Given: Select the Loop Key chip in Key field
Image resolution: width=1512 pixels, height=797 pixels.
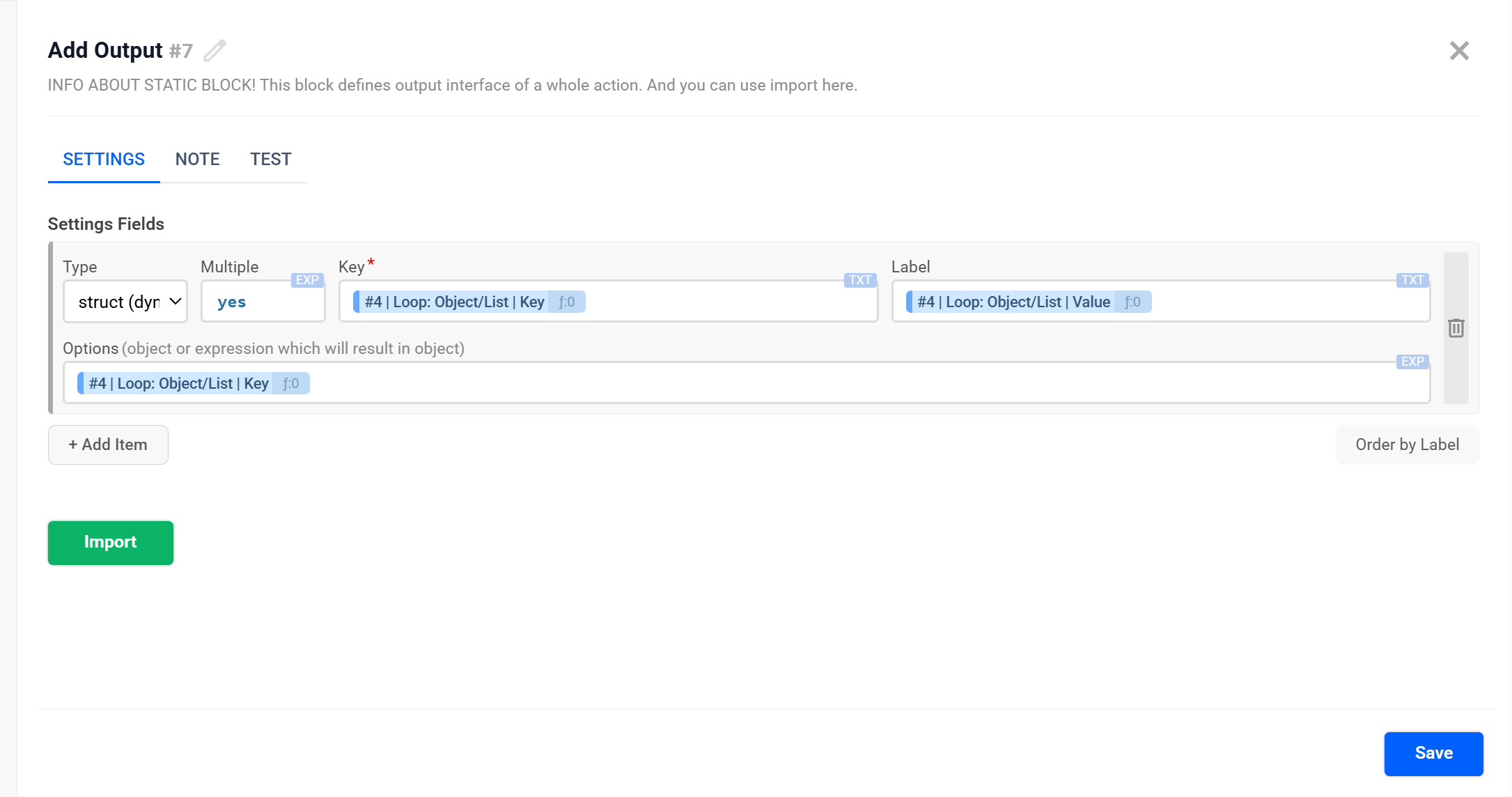Looking at the screenshot, I should 454,302.
